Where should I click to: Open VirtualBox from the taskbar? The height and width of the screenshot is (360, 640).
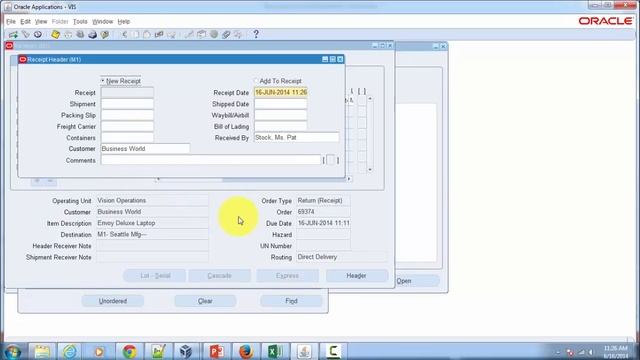click(186, 351)
